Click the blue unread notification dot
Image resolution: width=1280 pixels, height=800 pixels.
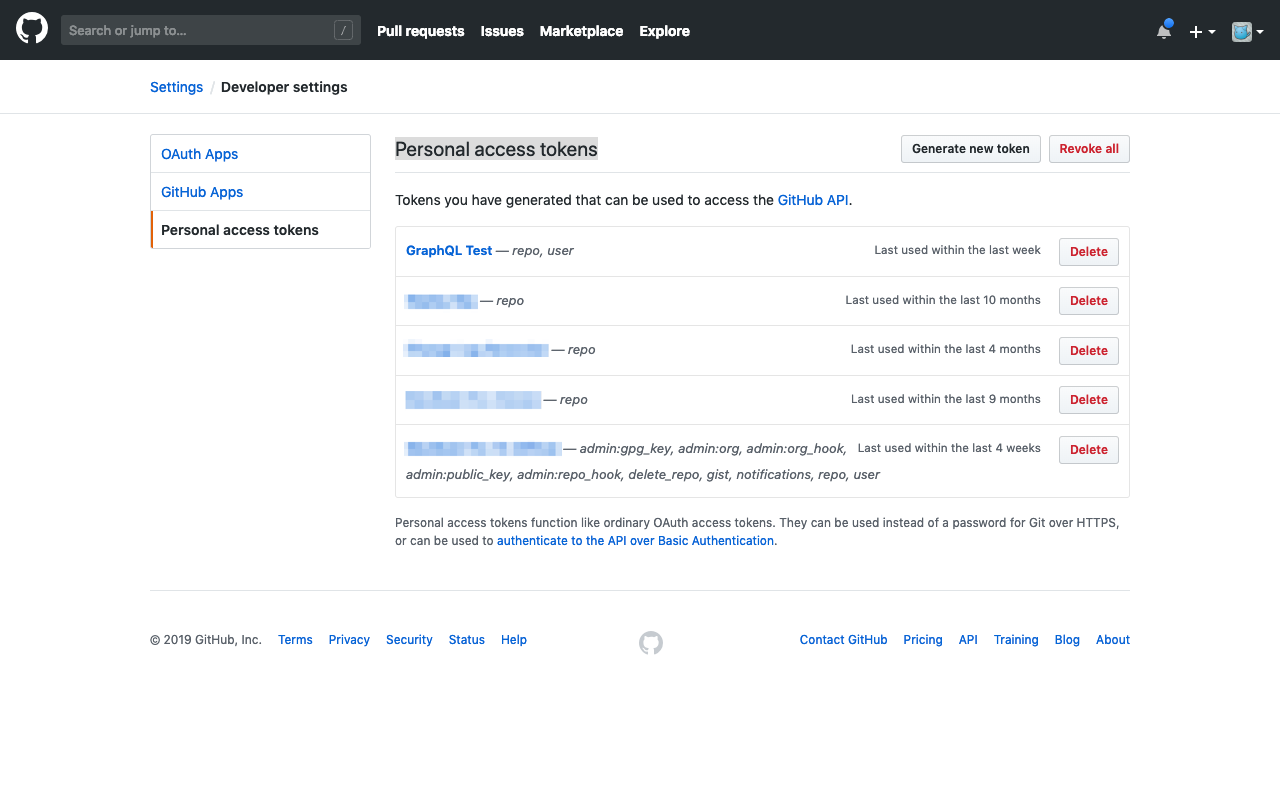pyautogui.click(x=1170, y=21)
